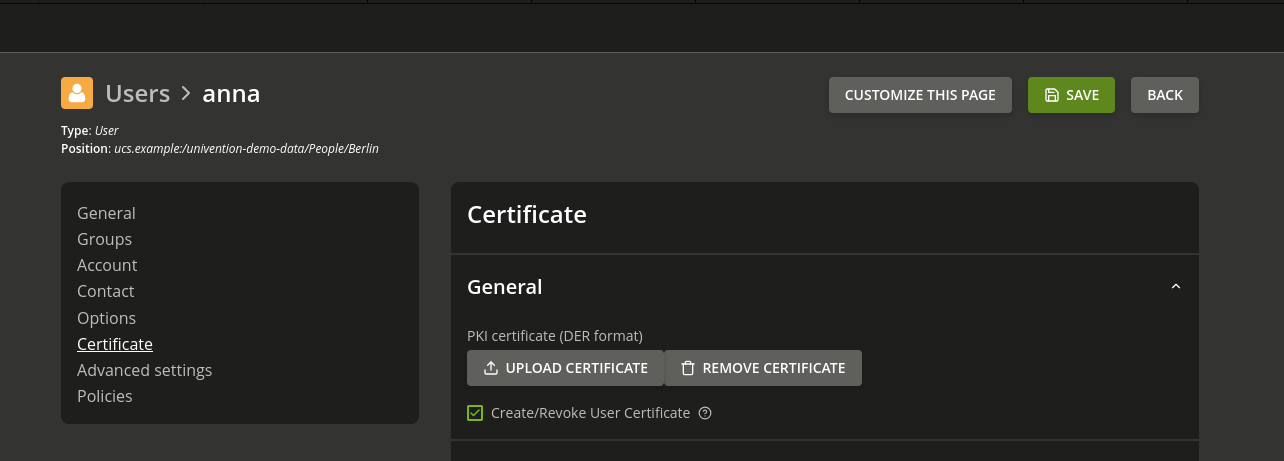
Task: Open the Groups section
Action: [x=104, y=239]
